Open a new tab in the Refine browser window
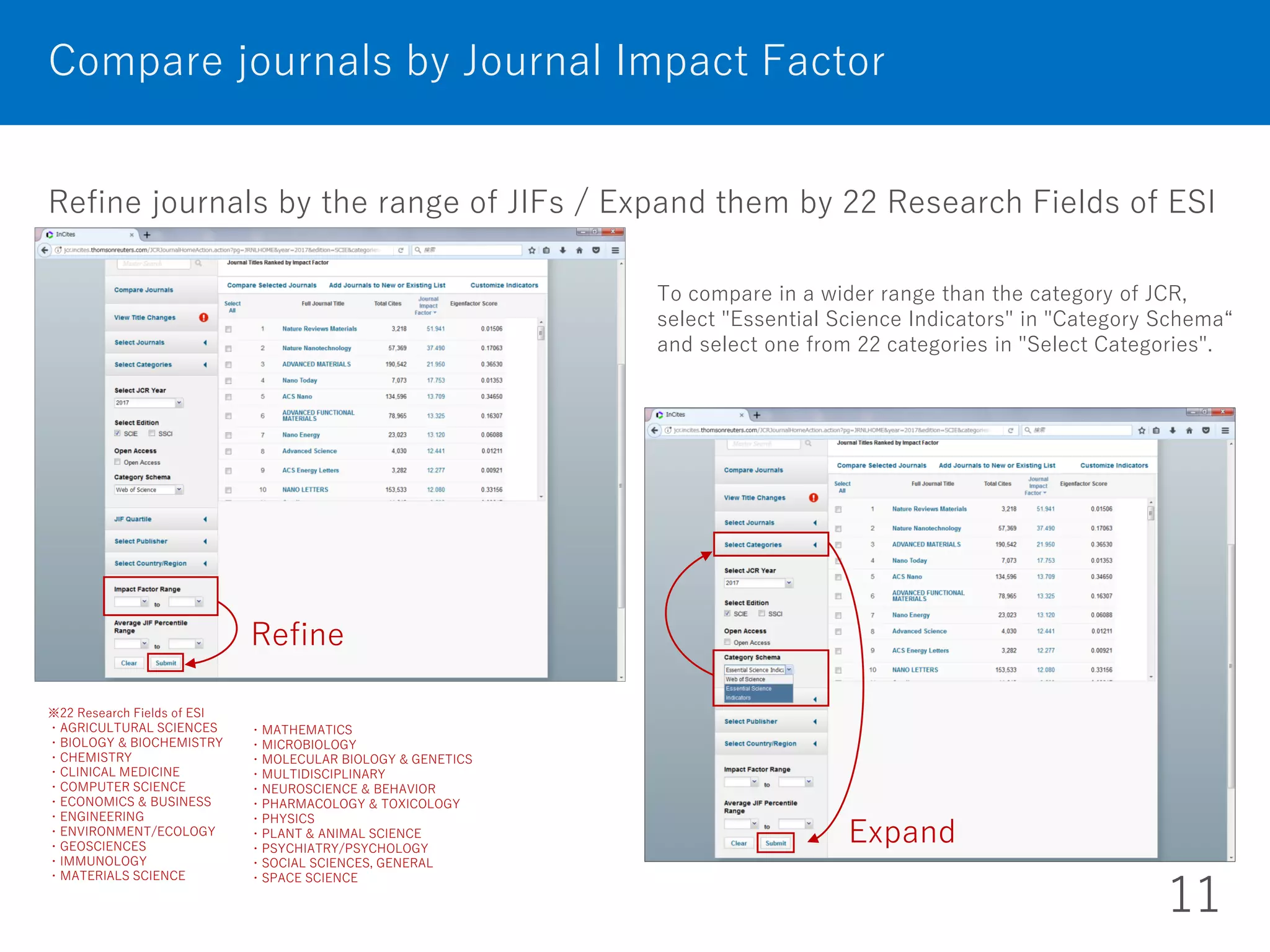 click(x=147, y=235)
